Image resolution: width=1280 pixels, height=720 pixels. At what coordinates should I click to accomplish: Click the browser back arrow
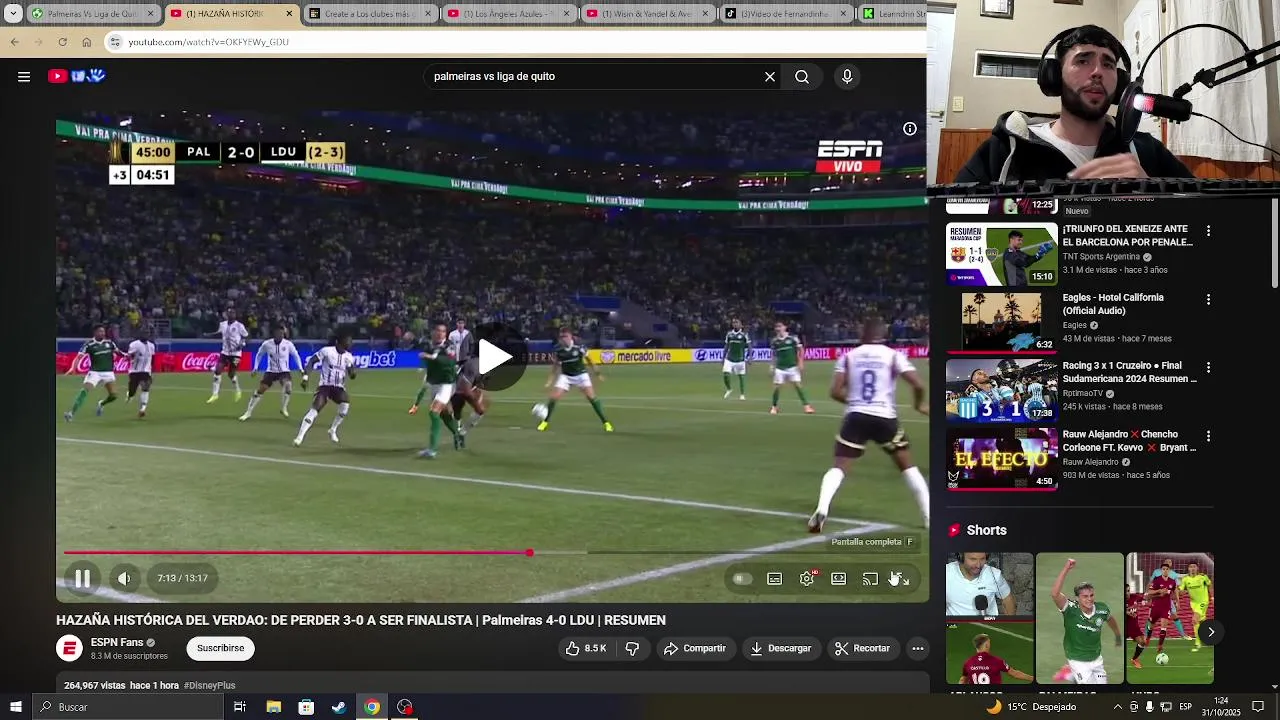click(15, 42)
